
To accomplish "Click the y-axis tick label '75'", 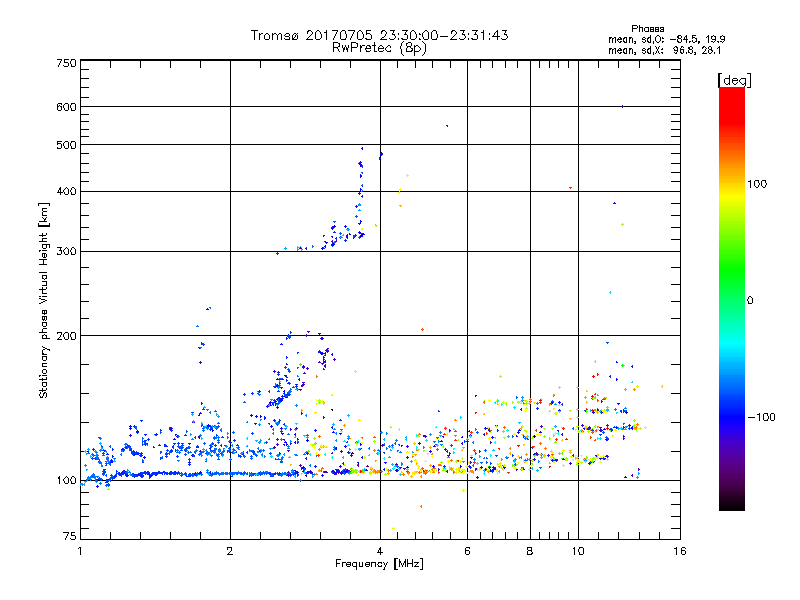I will coord(69,536).
